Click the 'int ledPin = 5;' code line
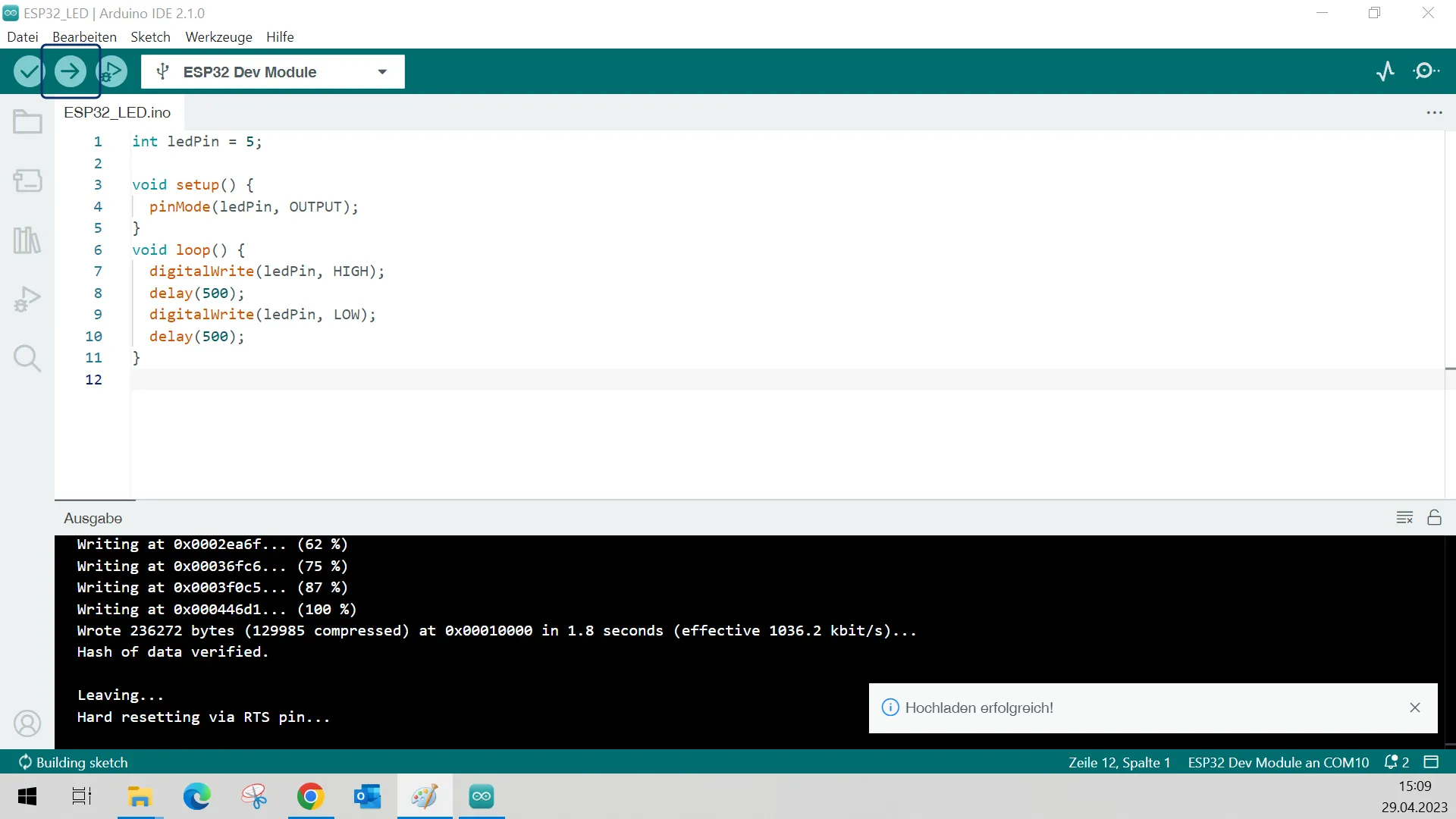The width and height of the screenshot is (1456, 819). pyautogui.click(x=197, y=142)
